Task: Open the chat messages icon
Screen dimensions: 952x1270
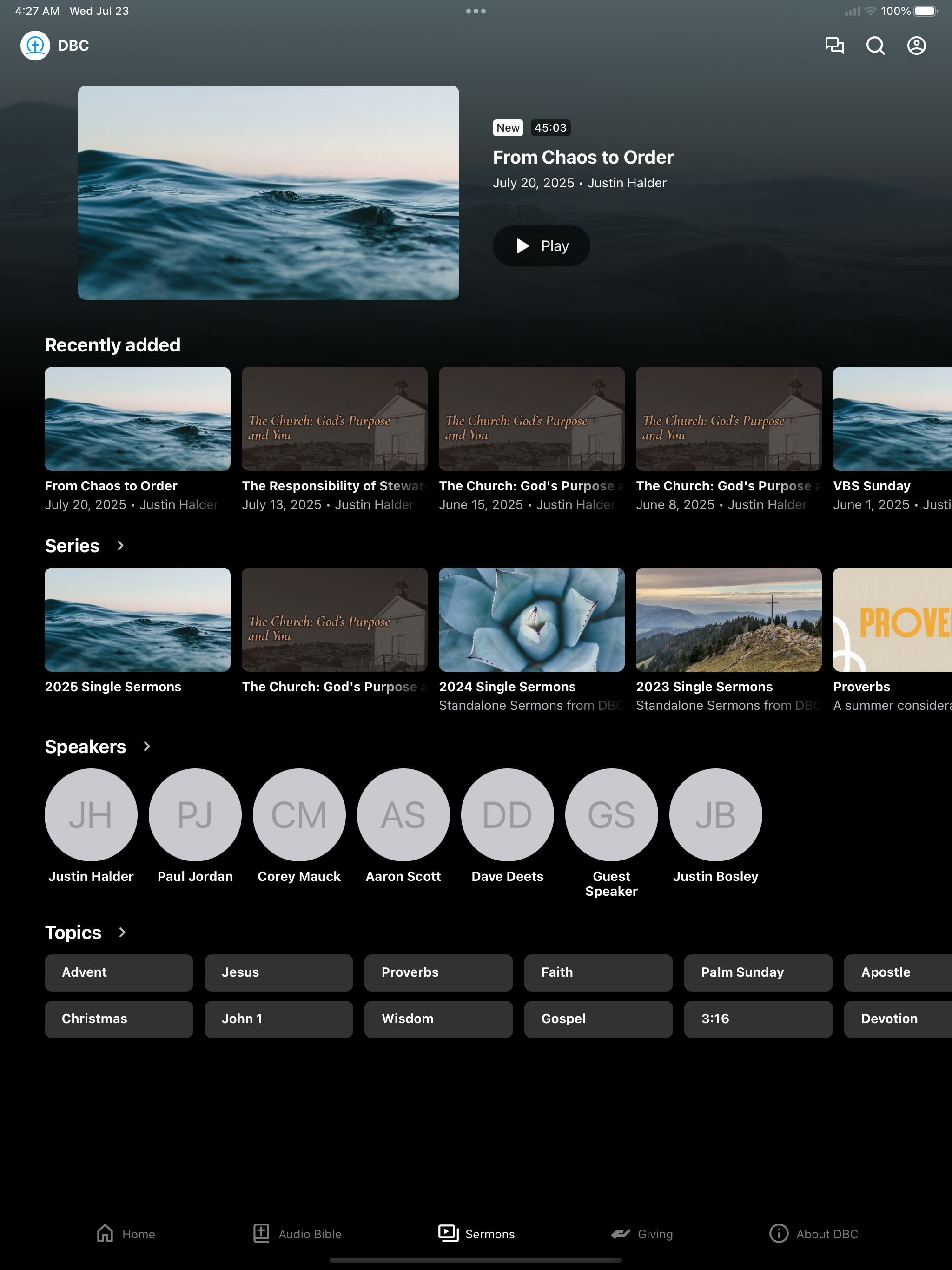Action: [x=834, y=46]
